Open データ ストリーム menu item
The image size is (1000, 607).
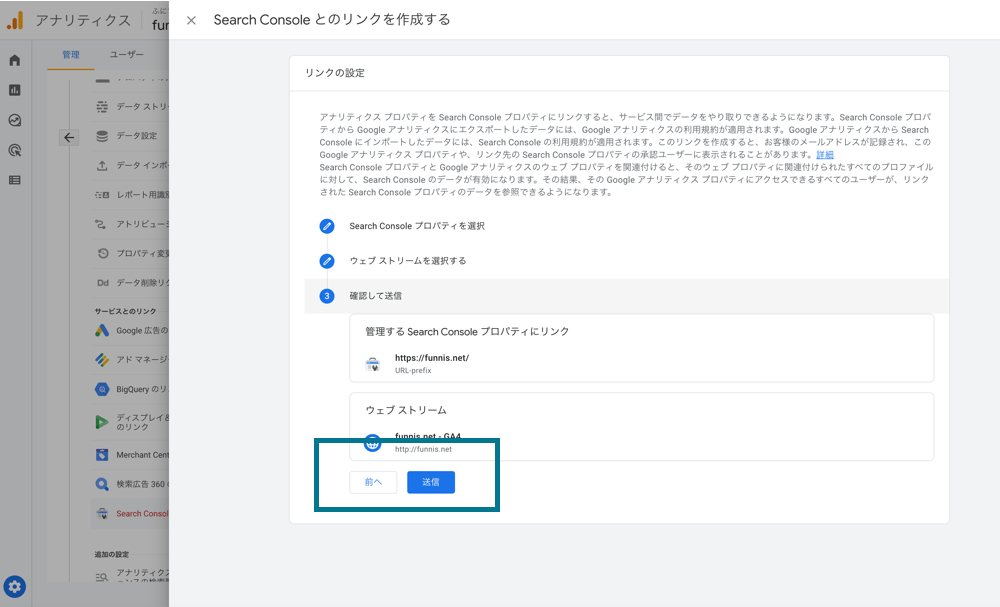pyautogui.click(x=132, y=106)
